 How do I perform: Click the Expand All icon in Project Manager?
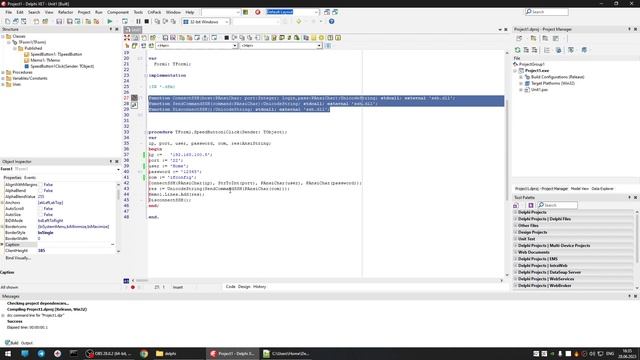(x=526, y=50)
